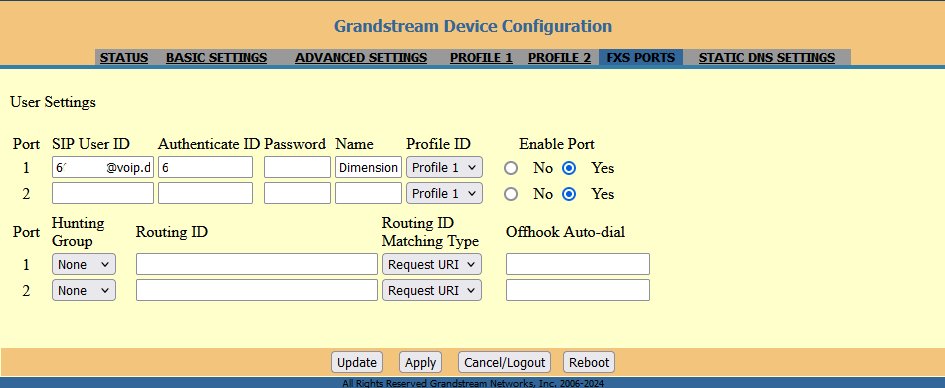Open Port 1 Routing ID Matching Type dropdown
Screen dimensions: 945x388
(432, 264)
